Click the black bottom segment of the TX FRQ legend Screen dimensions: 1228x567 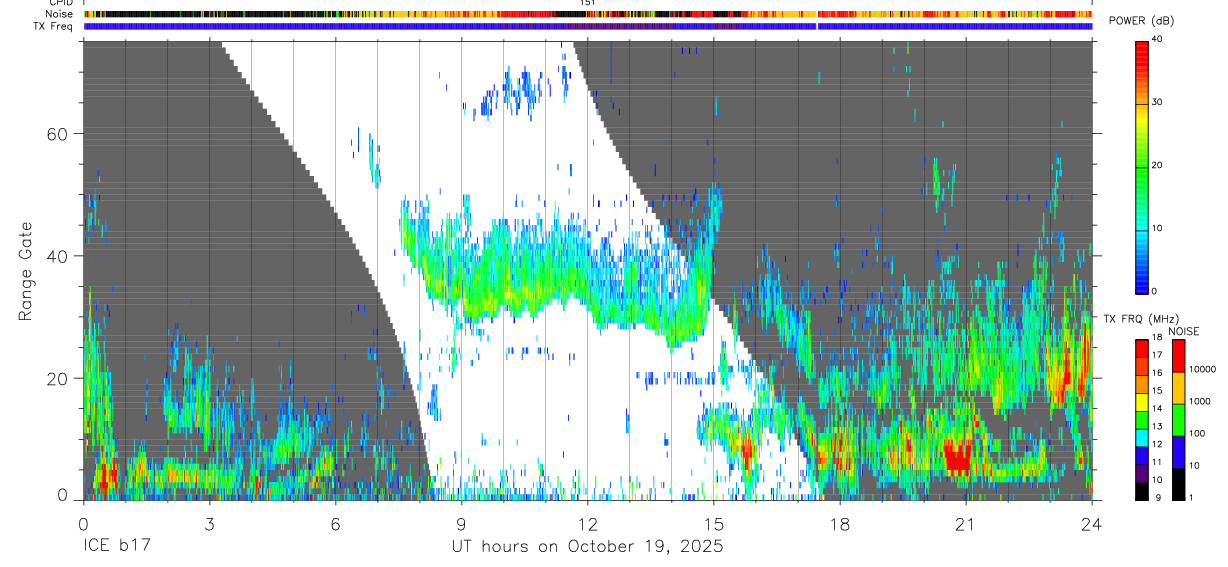pyautogui.click(x=1142, y=491)
